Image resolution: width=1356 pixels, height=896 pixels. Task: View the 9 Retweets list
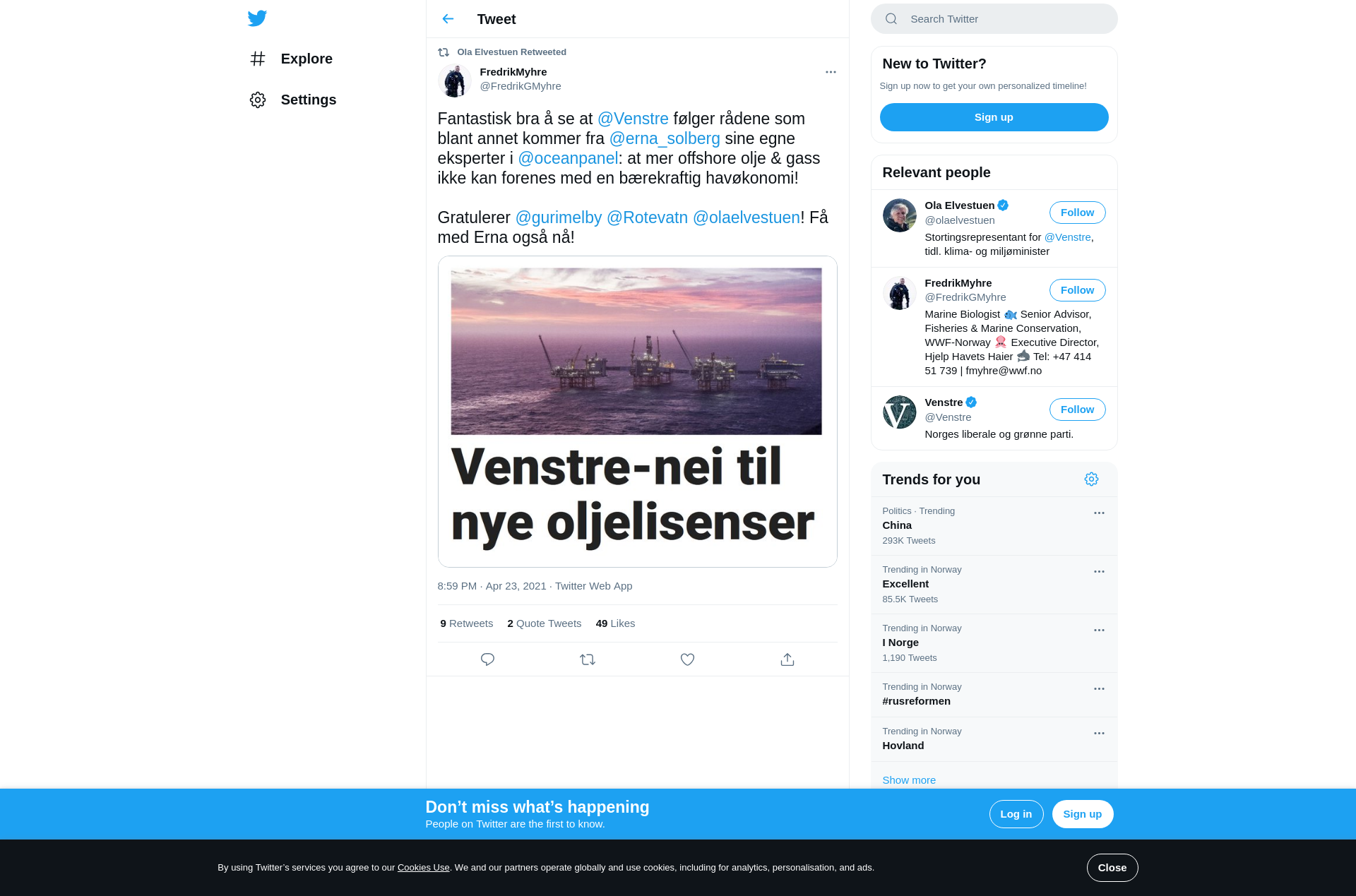point(466,623)
